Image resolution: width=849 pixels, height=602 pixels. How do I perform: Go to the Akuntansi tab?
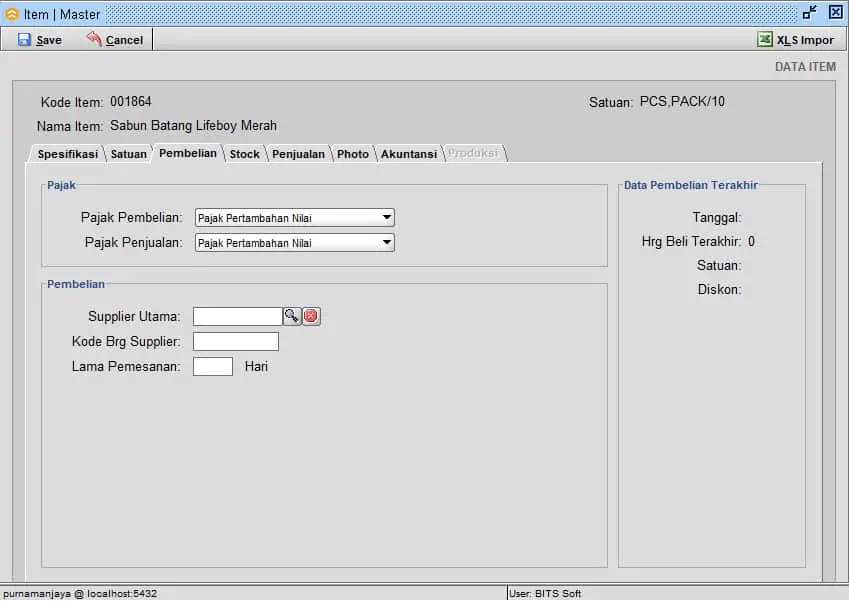click(x=409, y=154)
